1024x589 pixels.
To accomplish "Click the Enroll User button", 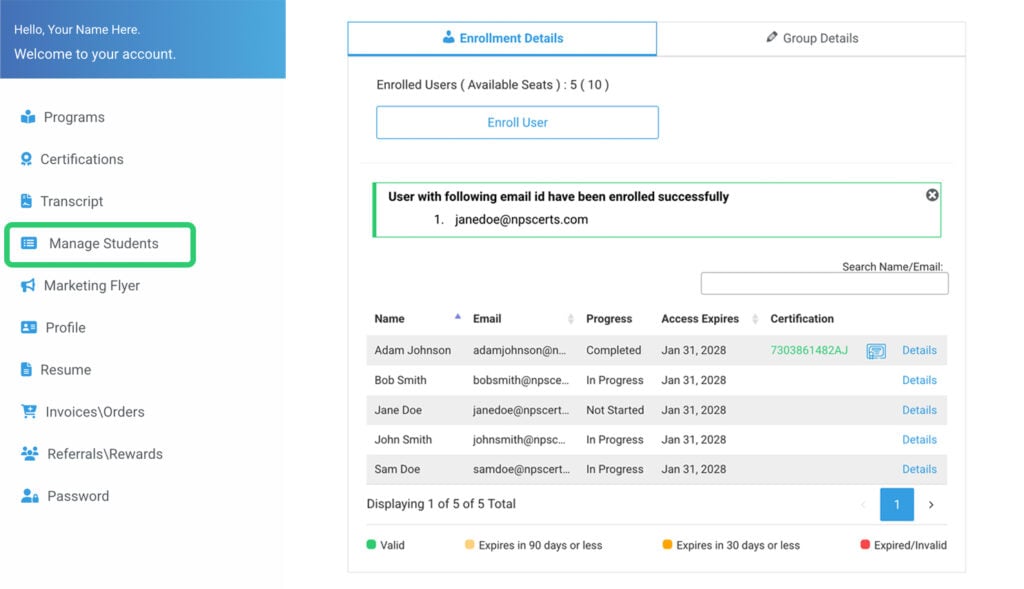I will click(517, 122).
